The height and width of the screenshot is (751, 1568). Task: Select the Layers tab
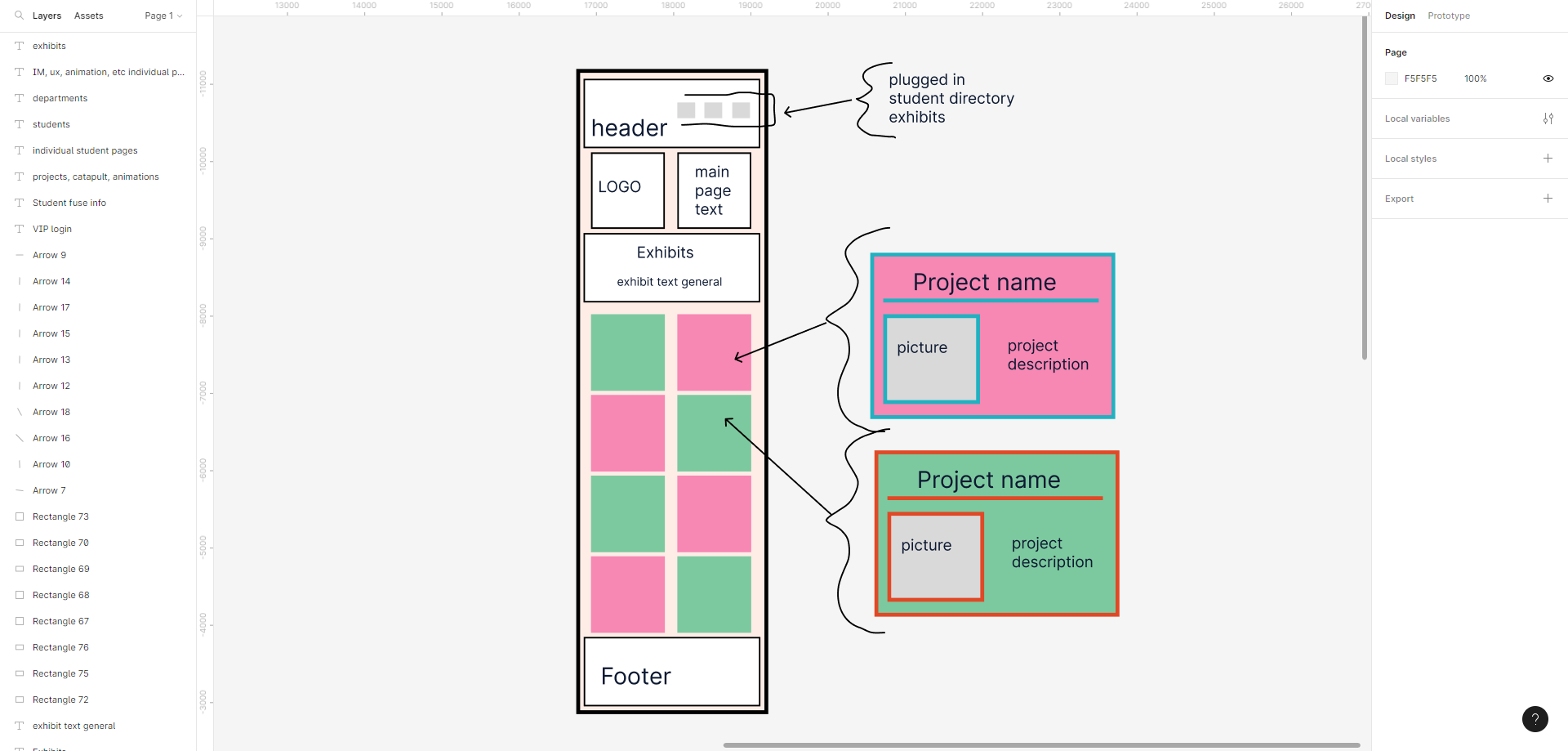click(47, 16)
